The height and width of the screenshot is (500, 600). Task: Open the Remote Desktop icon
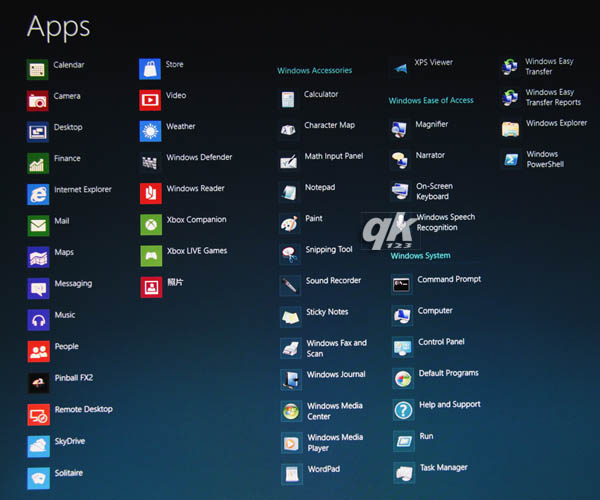point(39,415)
